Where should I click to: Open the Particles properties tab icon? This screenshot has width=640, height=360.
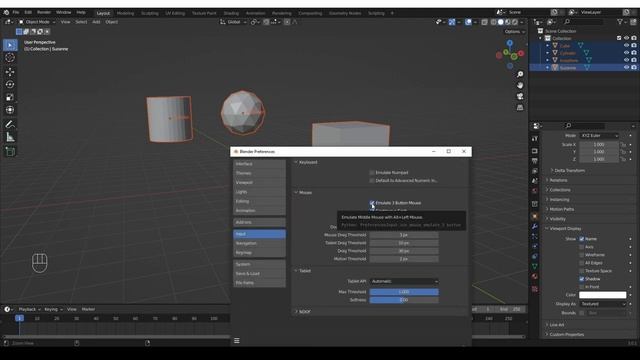(535, 236)
